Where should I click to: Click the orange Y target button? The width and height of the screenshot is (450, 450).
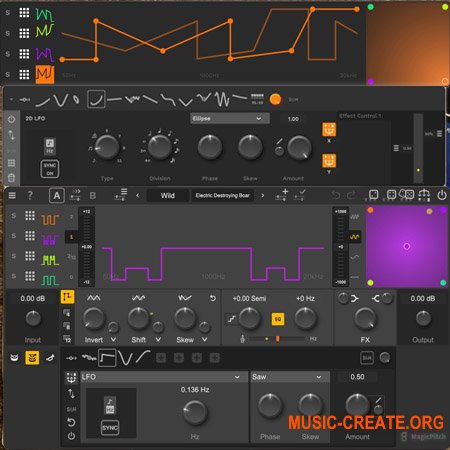(329, 161)
